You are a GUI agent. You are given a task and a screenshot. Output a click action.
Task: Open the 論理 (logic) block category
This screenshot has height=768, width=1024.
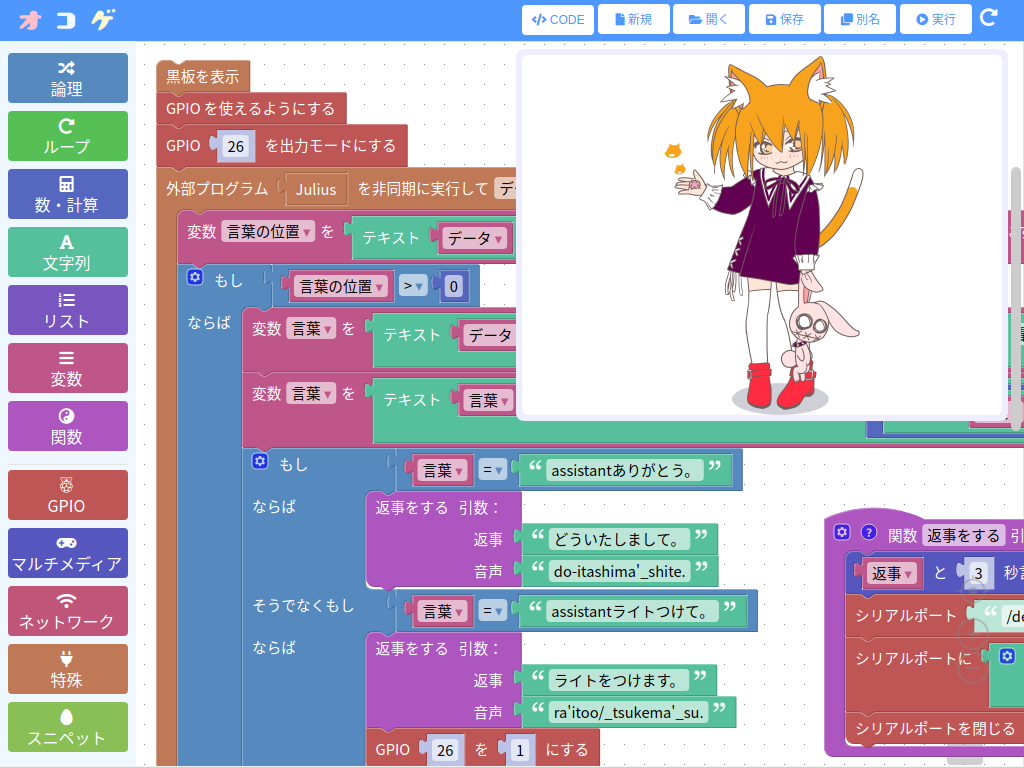tap(68, 78)
